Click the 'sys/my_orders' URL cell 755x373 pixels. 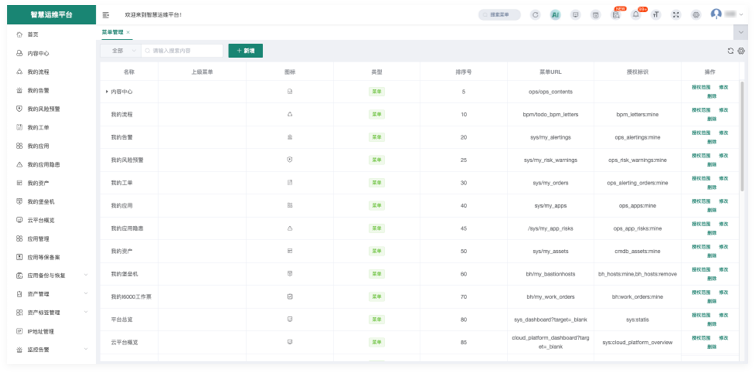tap(550, 183)
